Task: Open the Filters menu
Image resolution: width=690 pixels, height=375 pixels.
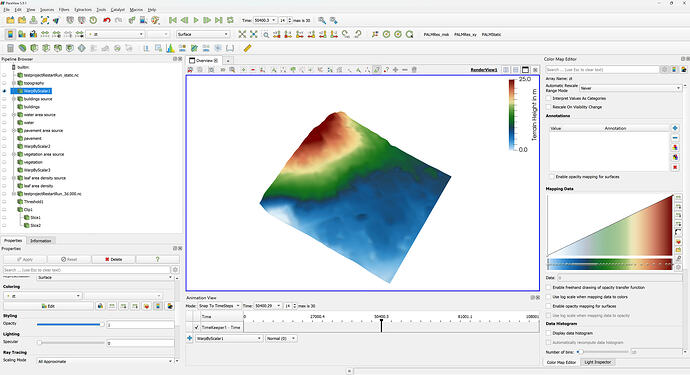Action: [x=64, y=9]
